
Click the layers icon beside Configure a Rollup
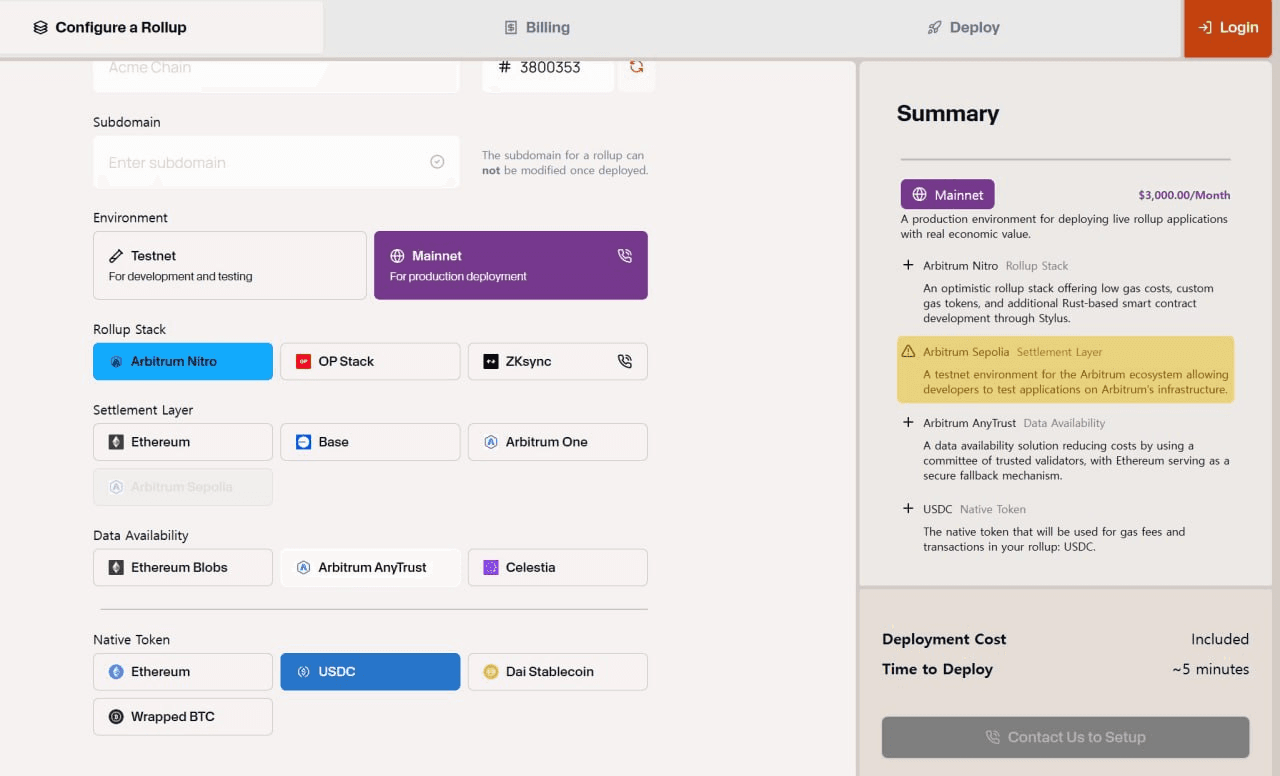[40, 28]
